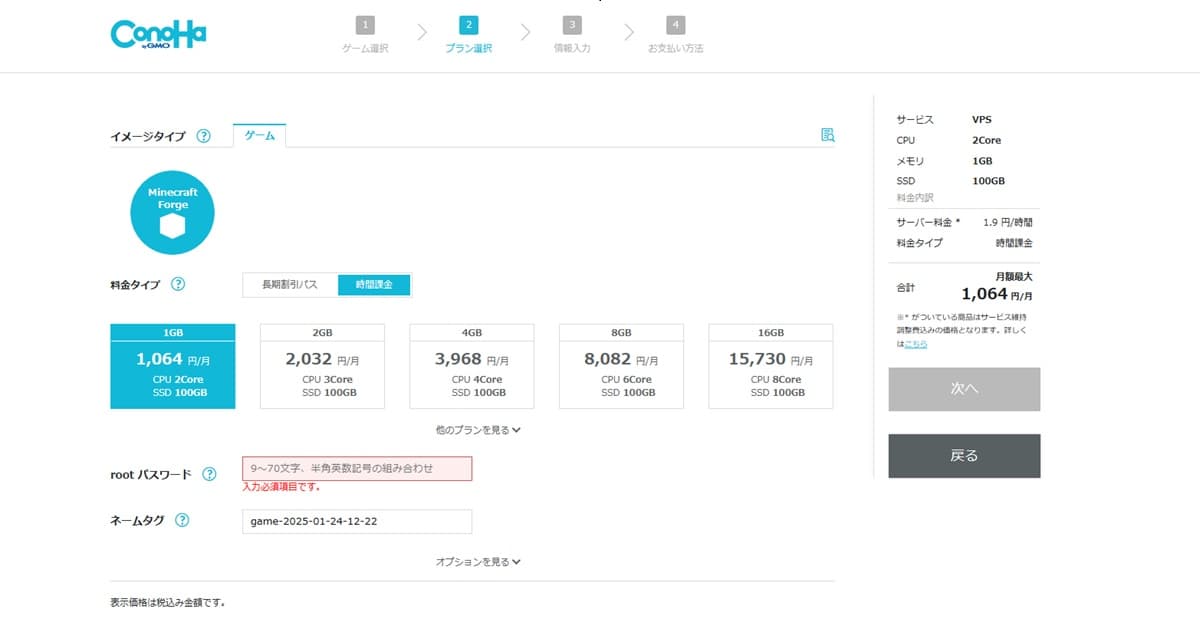Image resolution: width=1200 pixels, height=630 pixels.
Task: Go to step 2 プラン選択
Action: pos(468,35)
